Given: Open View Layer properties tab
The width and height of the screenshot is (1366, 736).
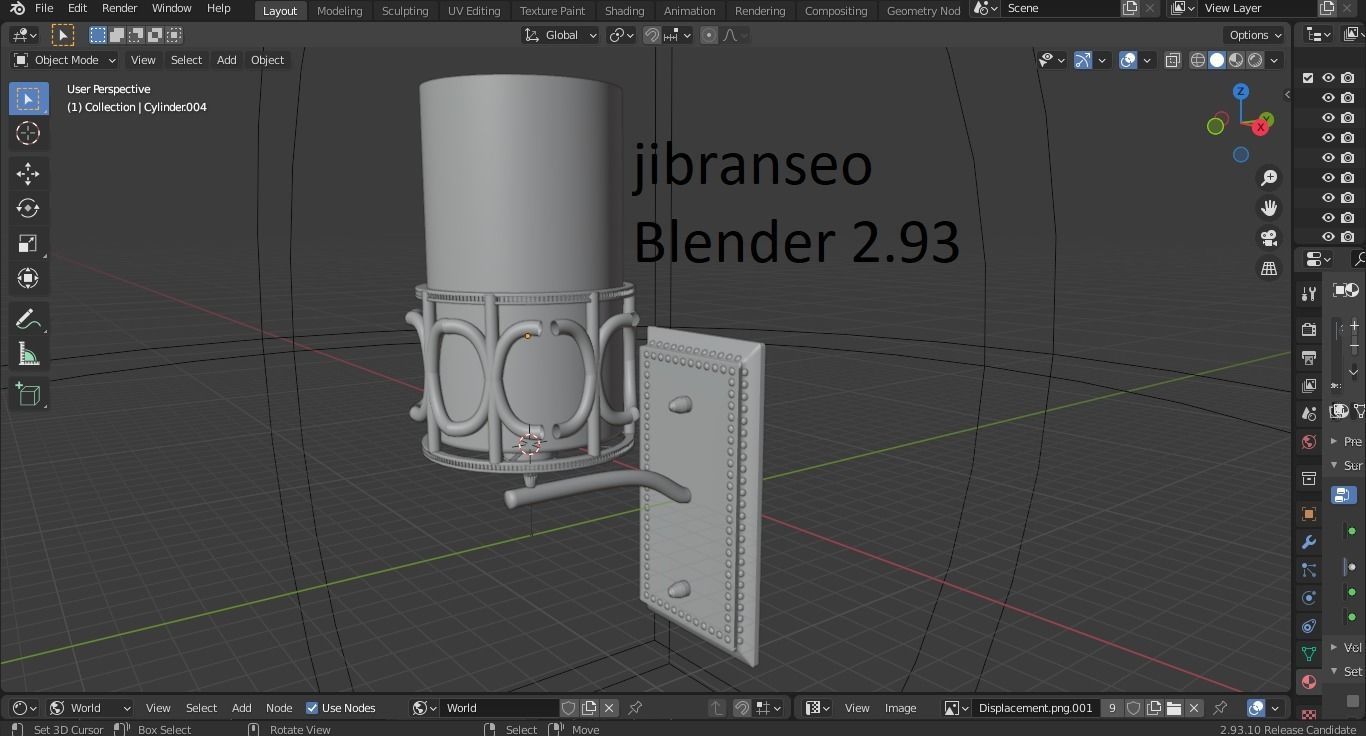Looking at the screenshot, I should point(1309,385).
